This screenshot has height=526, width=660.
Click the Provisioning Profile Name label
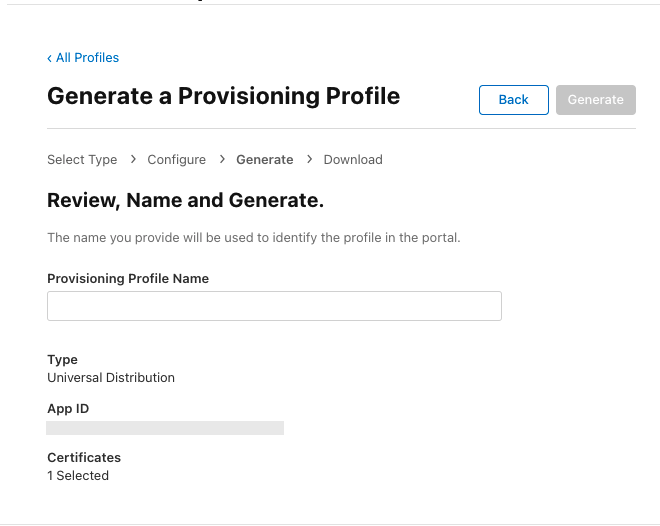click(x=128, y=279)
